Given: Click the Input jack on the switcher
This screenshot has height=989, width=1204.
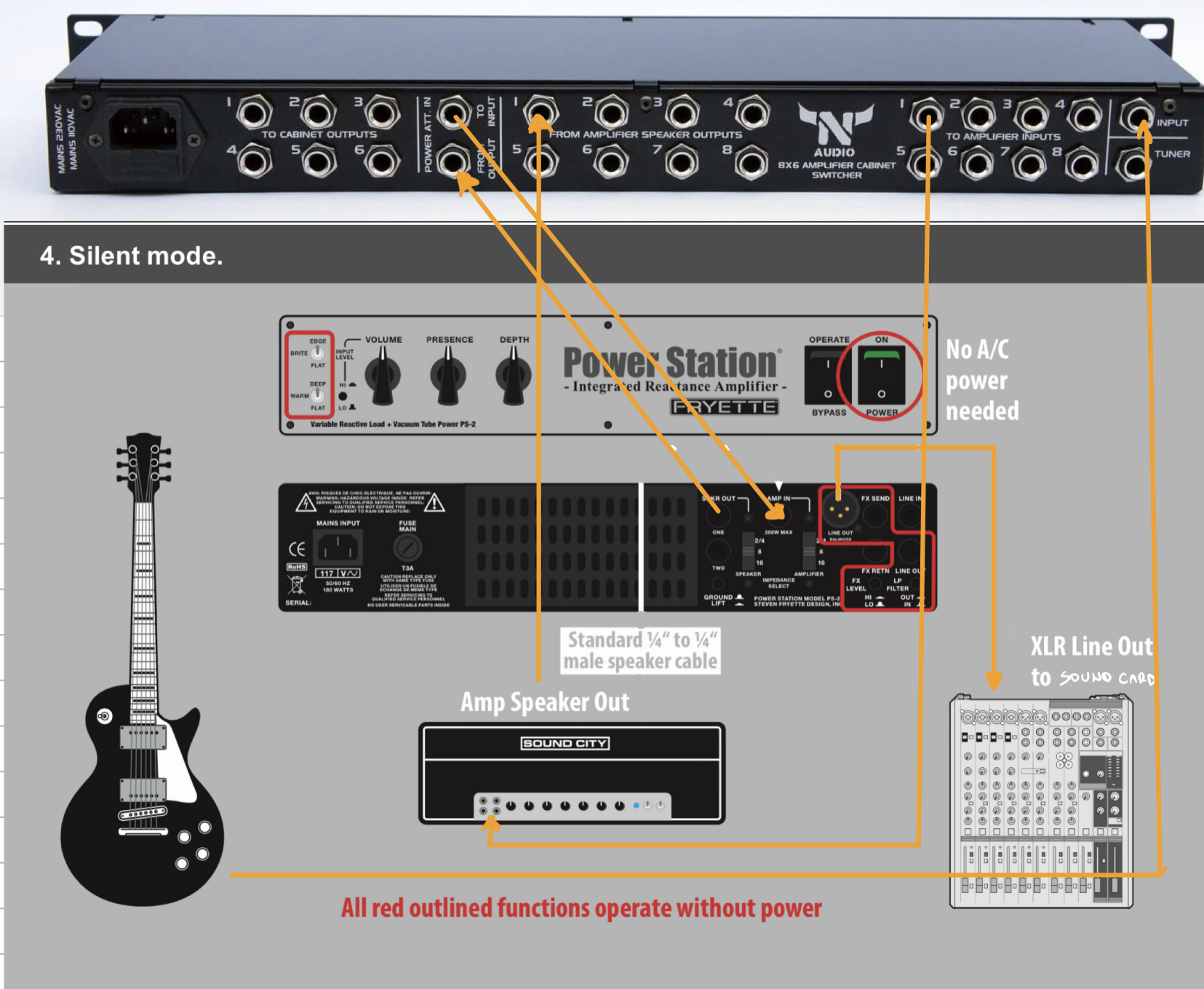Looking at the screenshot, I should (1136, 114).
